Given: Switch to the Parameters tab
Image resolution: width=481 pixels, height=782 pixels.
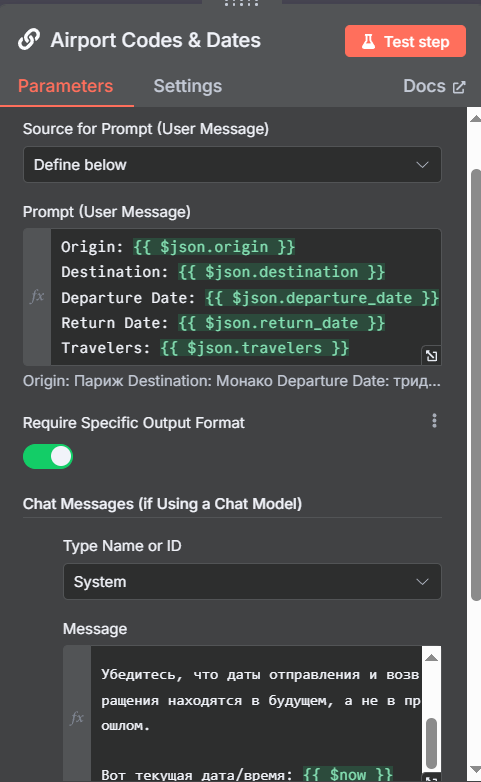Looking at the screenshot, I should (65, 86).
